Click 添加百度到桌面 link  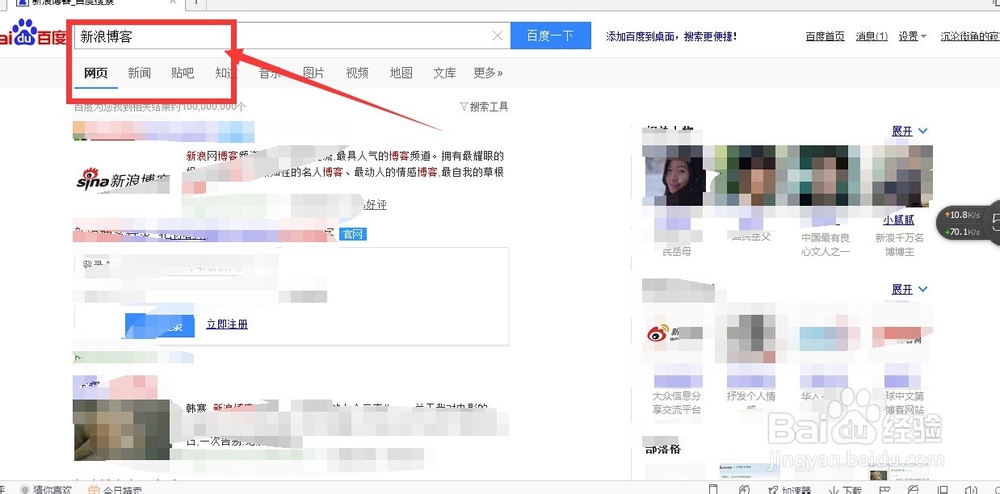[x=672, y=36]
